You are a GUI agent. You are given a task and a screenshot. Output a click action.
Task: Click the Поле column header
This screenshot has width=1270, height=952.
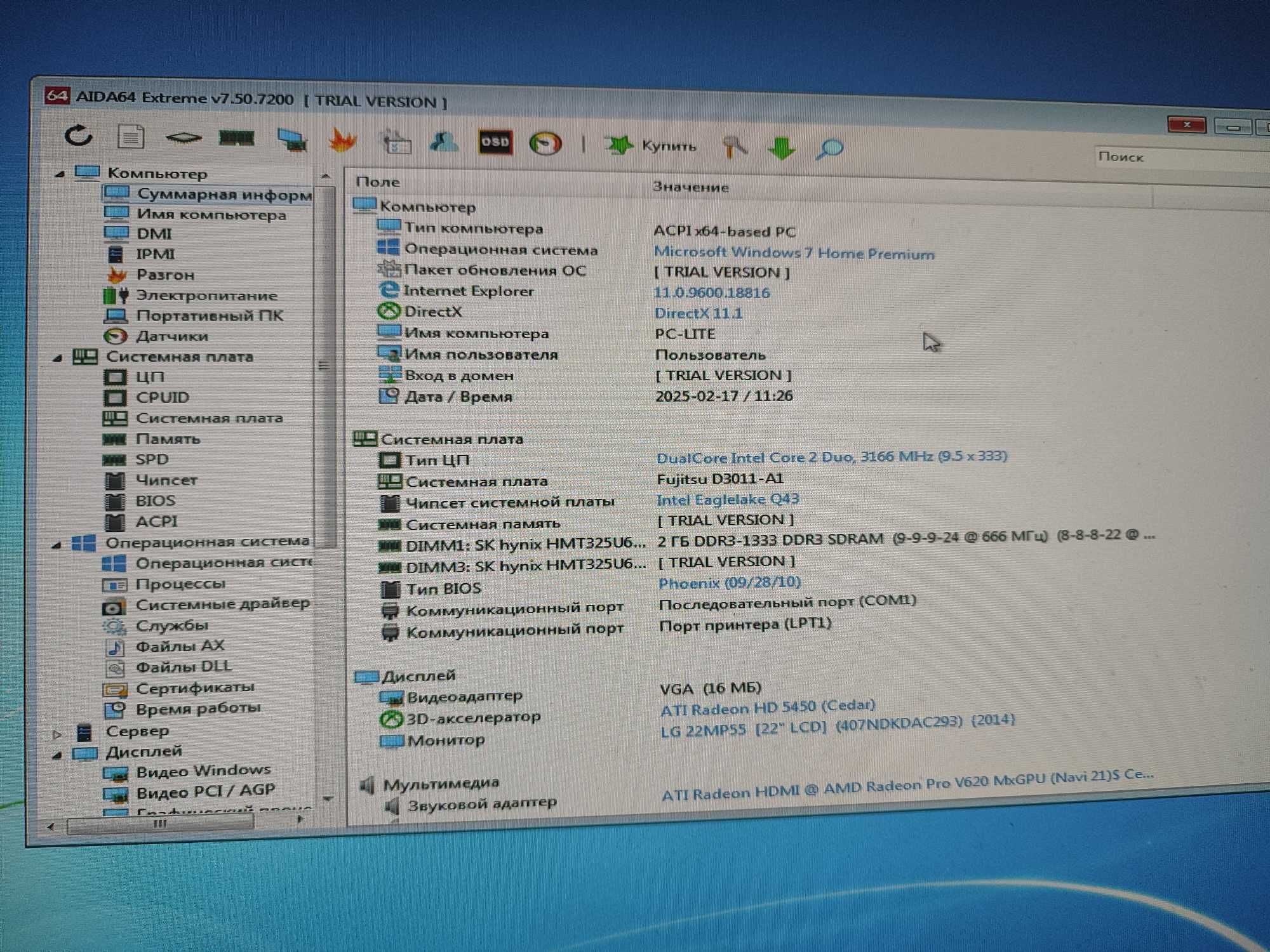click(378, 182)
